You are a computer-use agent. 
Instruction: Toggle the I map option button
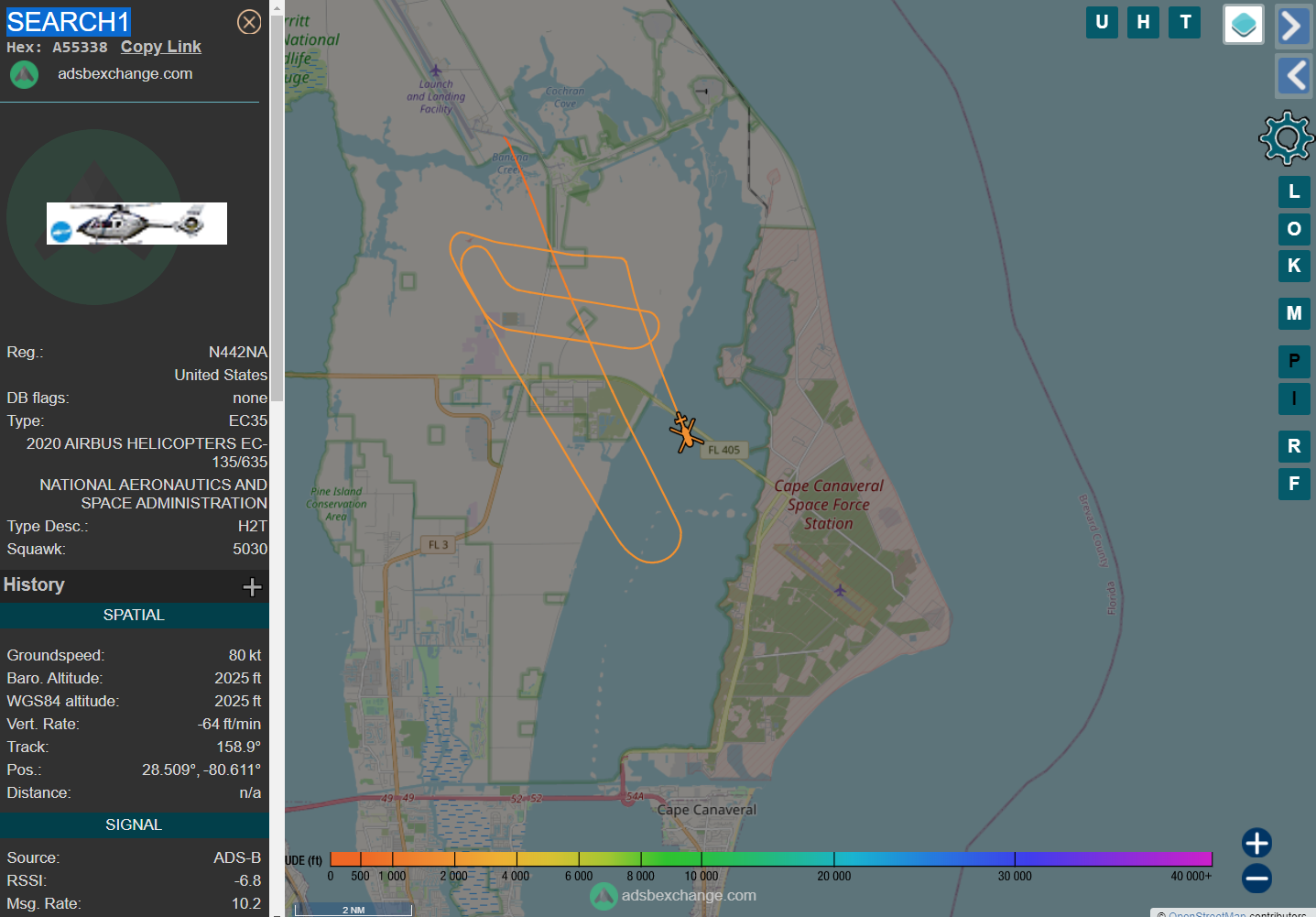[x=1294, y=398]
